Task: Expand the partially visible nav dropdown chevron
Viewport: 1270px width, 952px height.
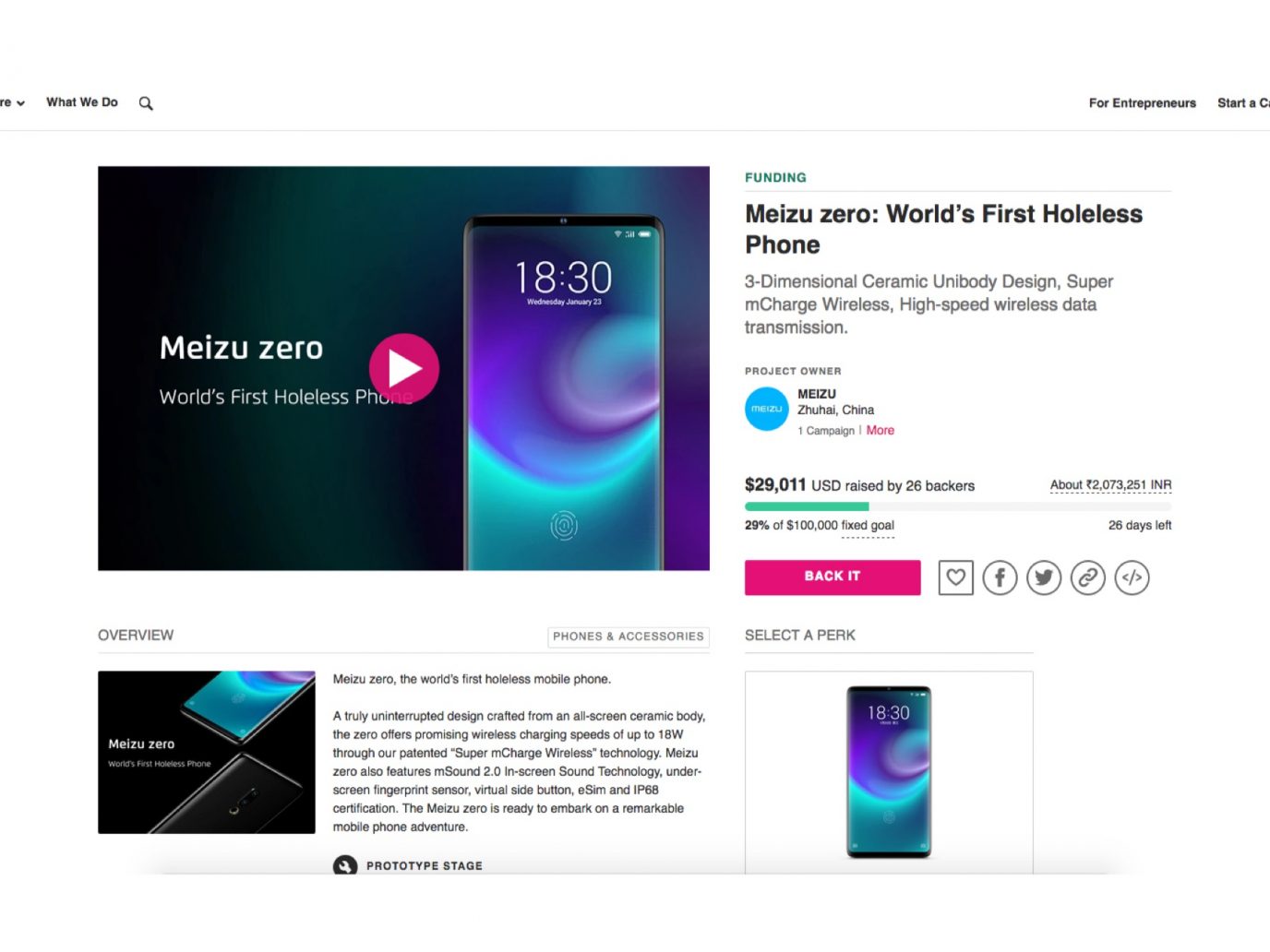Action: coord(20,103)
